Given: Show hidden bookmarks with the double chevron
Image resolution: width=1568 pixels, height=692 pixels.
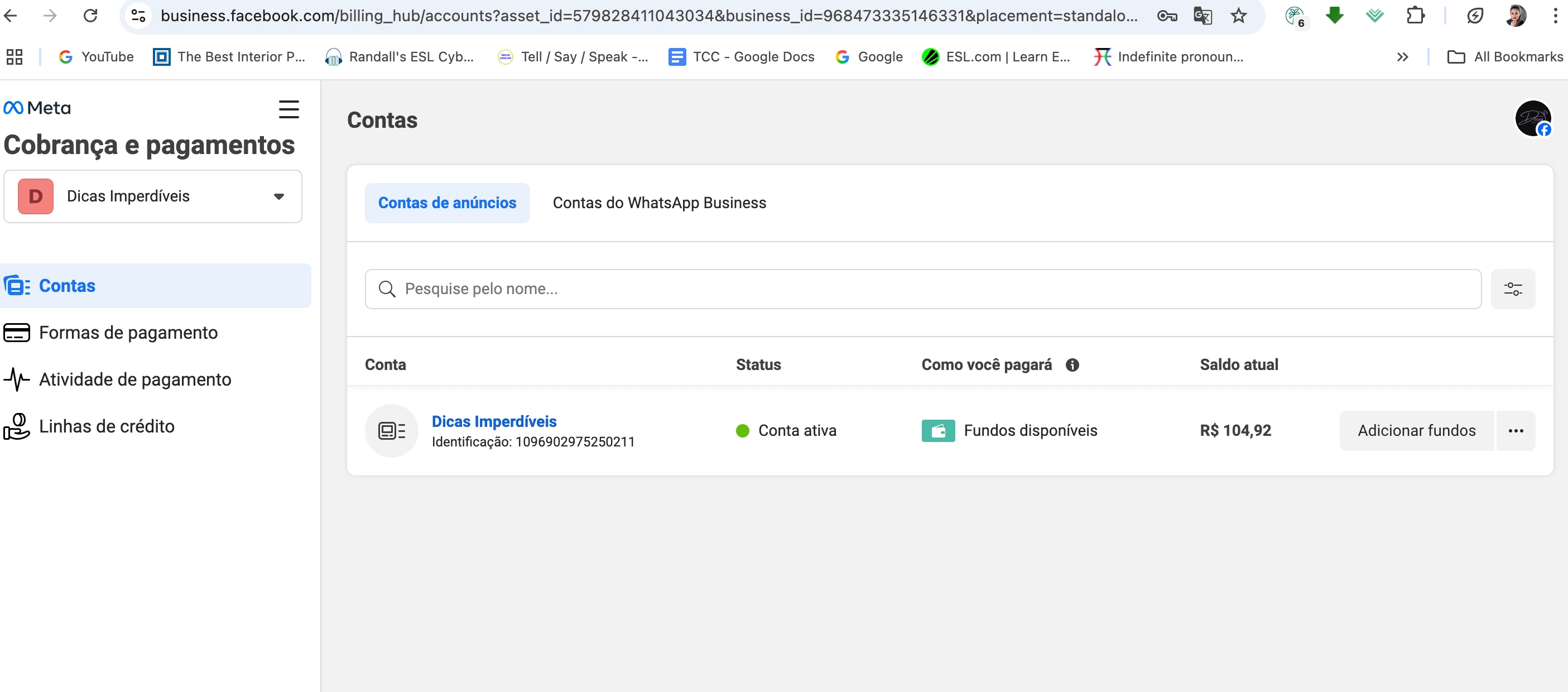Looking at the screenshot, I should click(x=1402, y=57).
